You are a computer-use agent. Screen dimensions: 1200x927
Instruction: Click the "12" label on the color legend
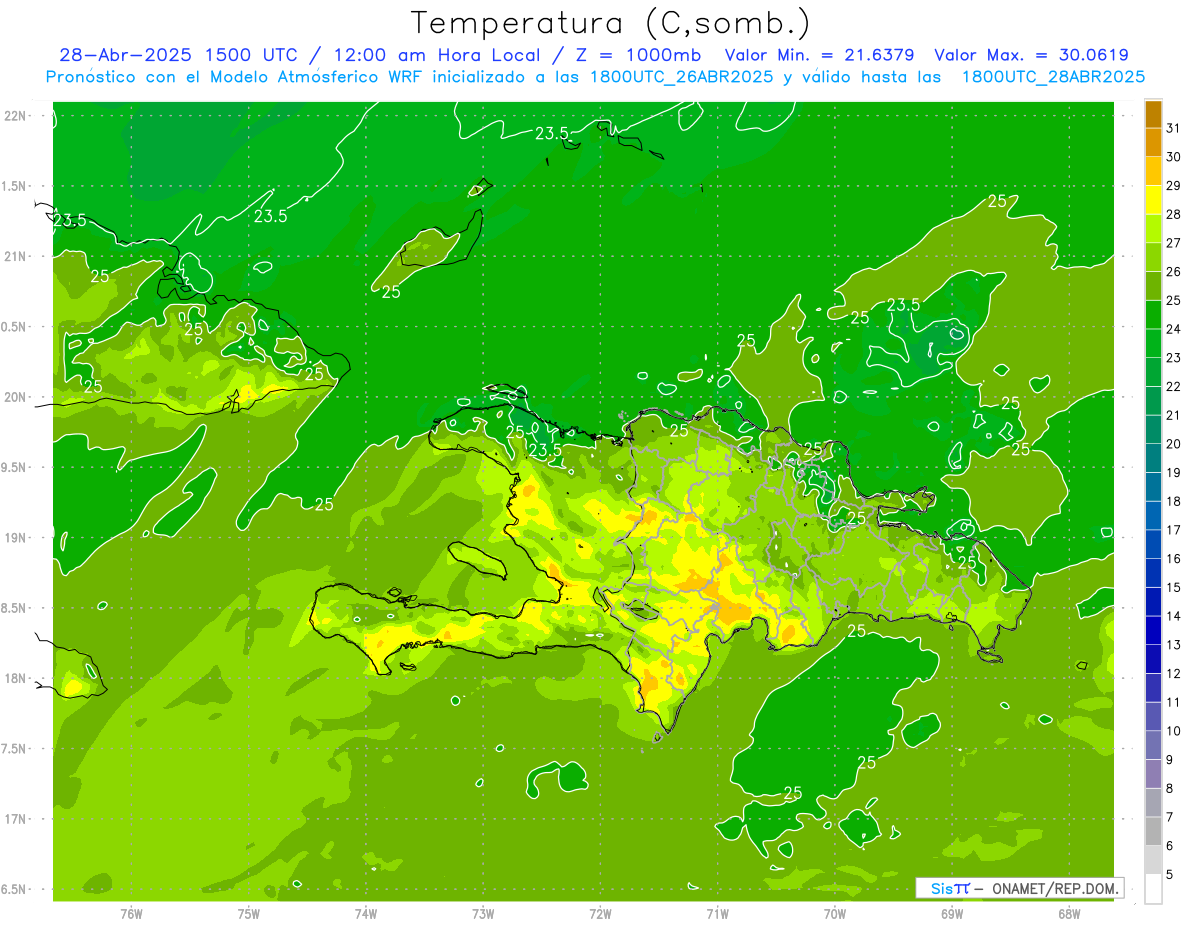click(x=1173, y=673)
